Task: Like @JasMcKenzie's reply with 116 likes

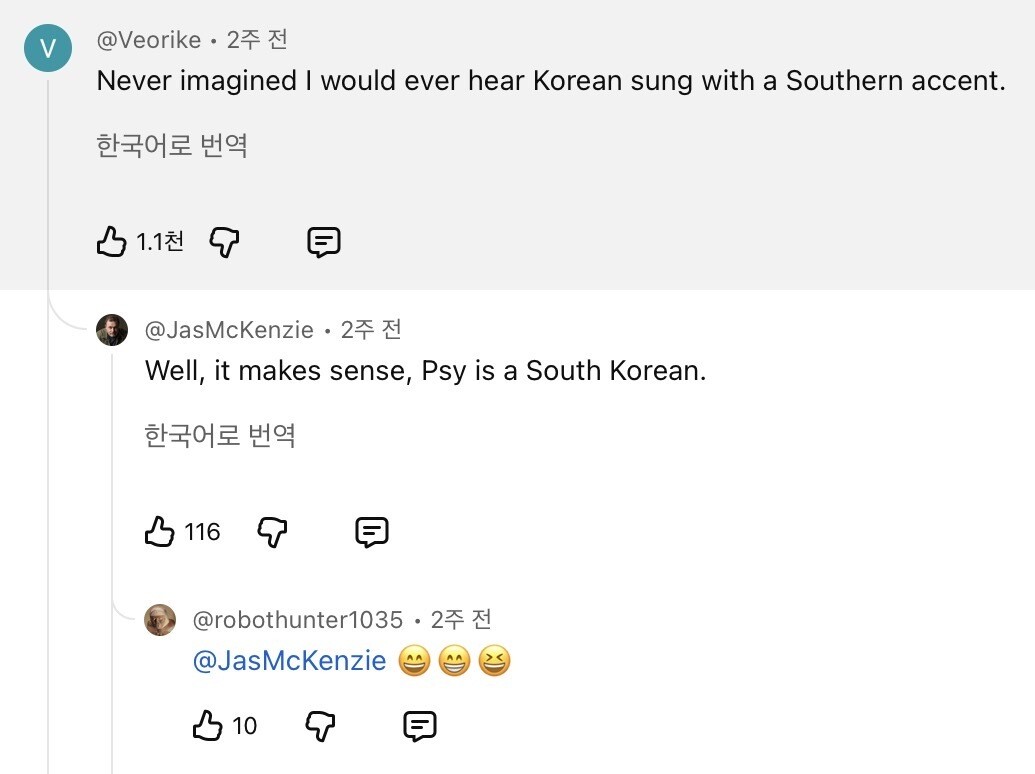Action: (x=160, y=532)
